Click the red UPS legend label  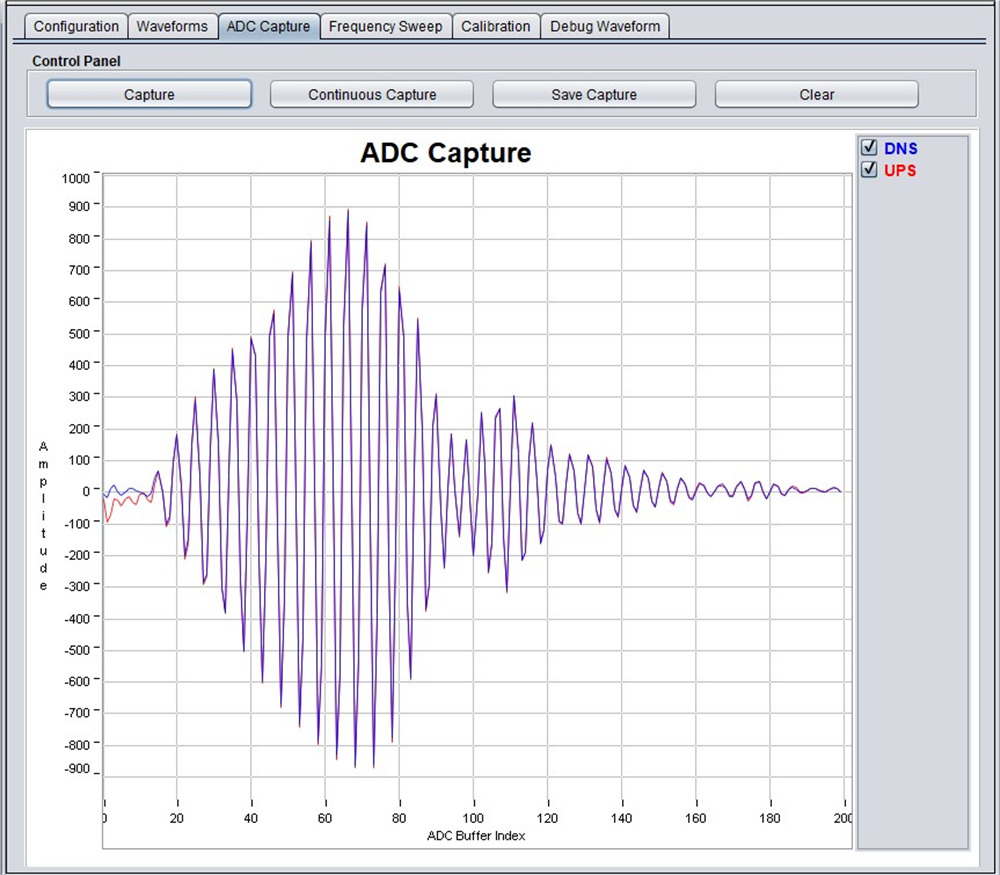pyautogui.click(x=900, y=171)
